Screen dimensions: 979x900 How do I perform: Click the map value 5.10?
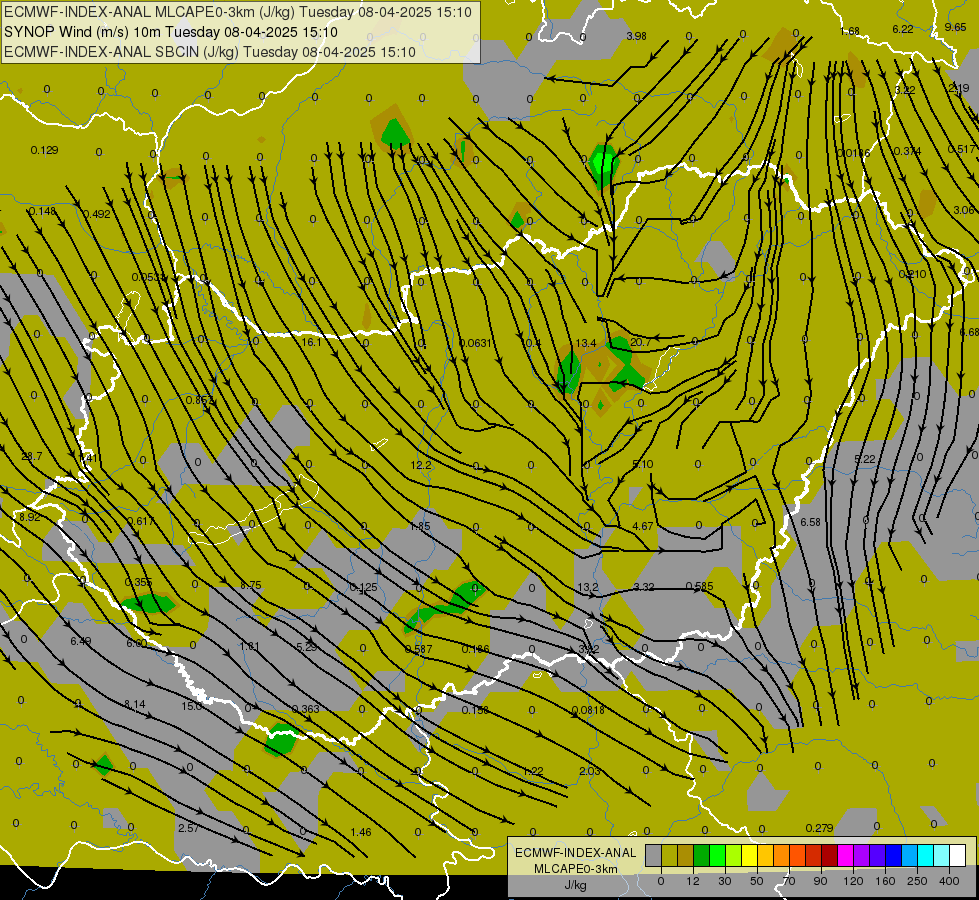642,464
